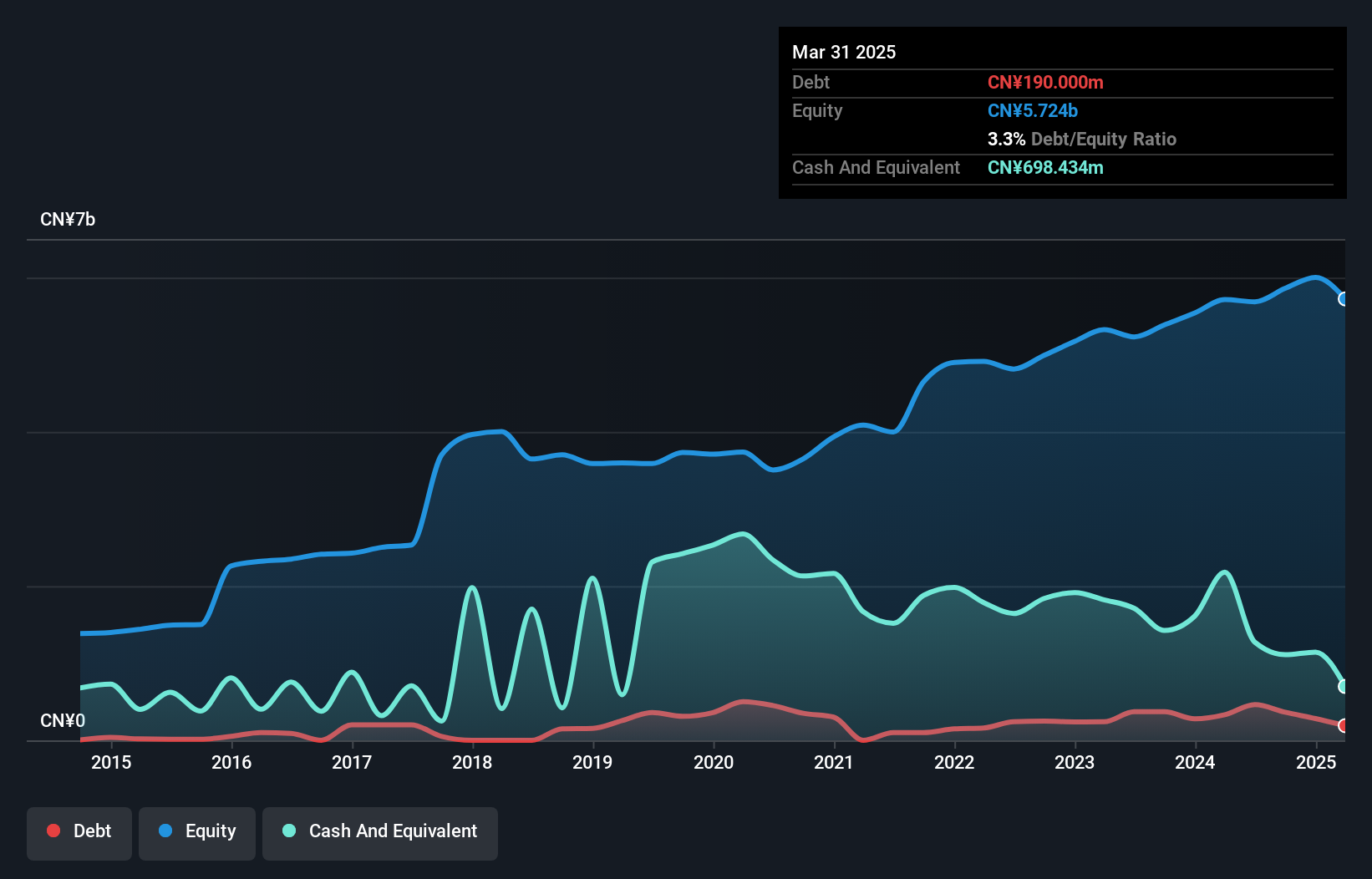Viewport: 1372px width, 879px height.
Task: Click the blue Equity legend dot
Action: (x=165, y=831)
